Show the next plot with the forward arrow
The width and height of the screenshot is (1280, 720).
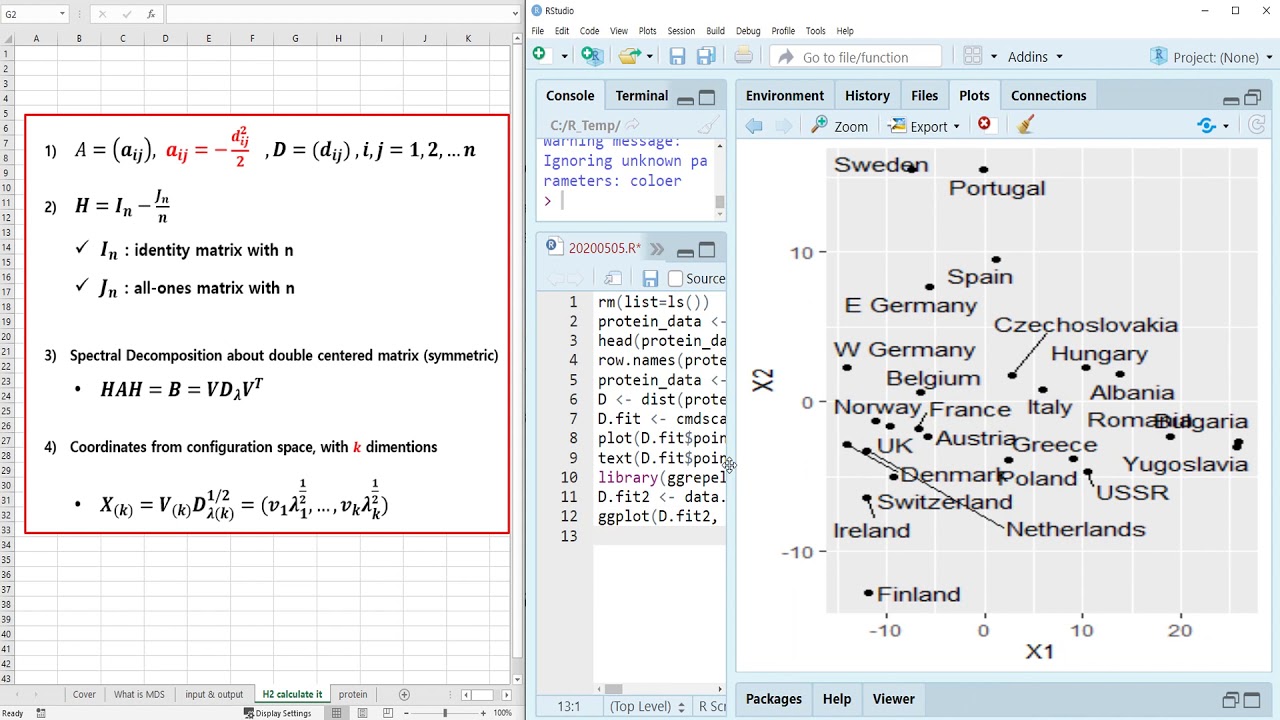coord(783,126)
